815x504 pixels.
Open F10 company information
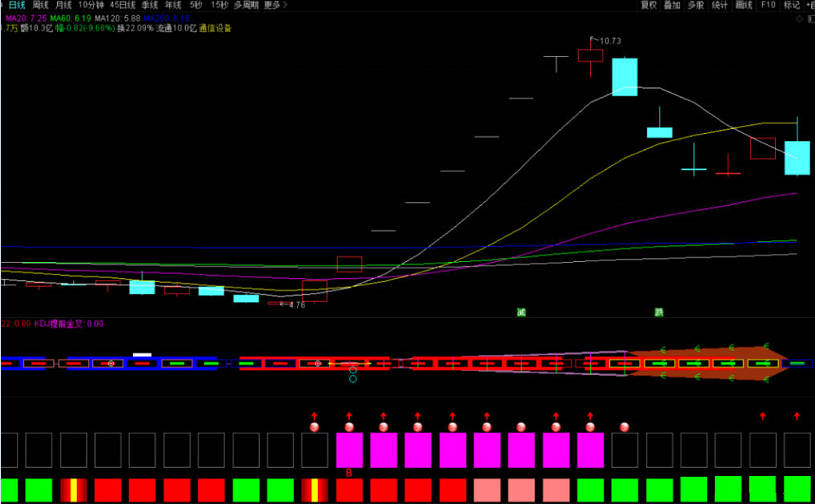(x=768, y=5)
